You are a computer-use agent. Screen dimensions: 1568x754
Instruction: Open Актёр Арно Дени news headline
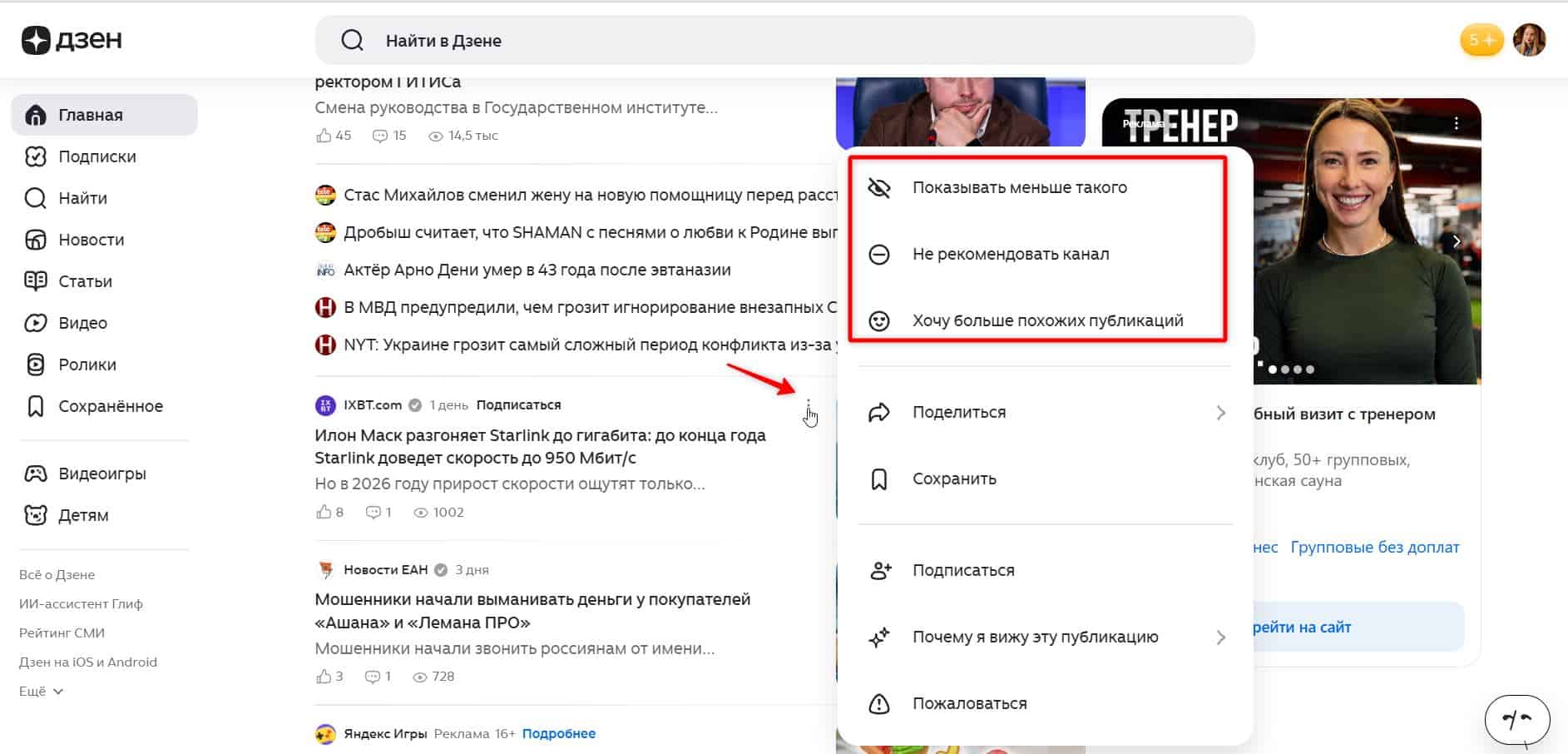537,270
